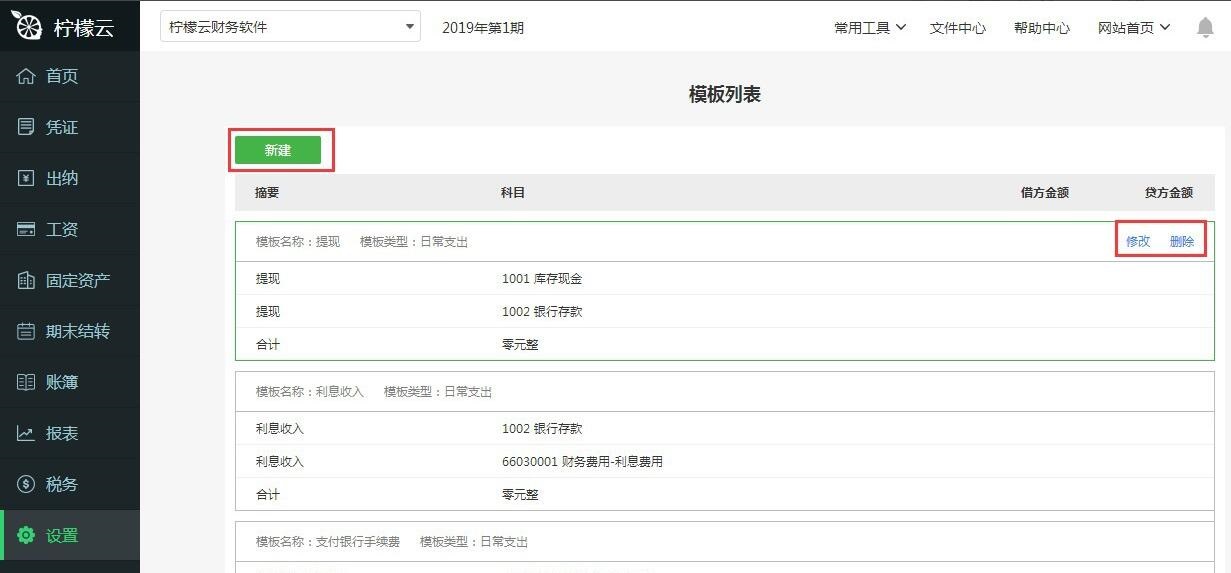Go to the 凭证 sidebar section

pyautogui.click(x=70, y=127)
